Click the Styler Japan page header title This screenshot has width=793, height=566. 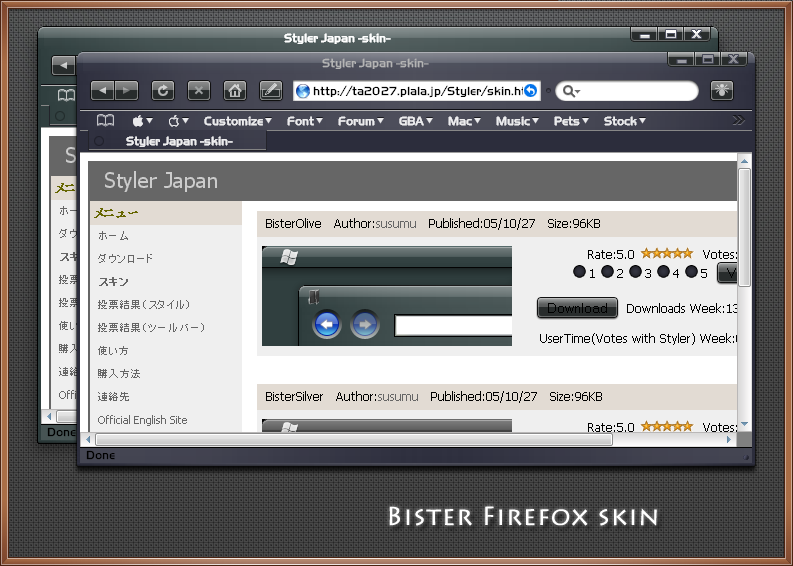click(161, 181)
